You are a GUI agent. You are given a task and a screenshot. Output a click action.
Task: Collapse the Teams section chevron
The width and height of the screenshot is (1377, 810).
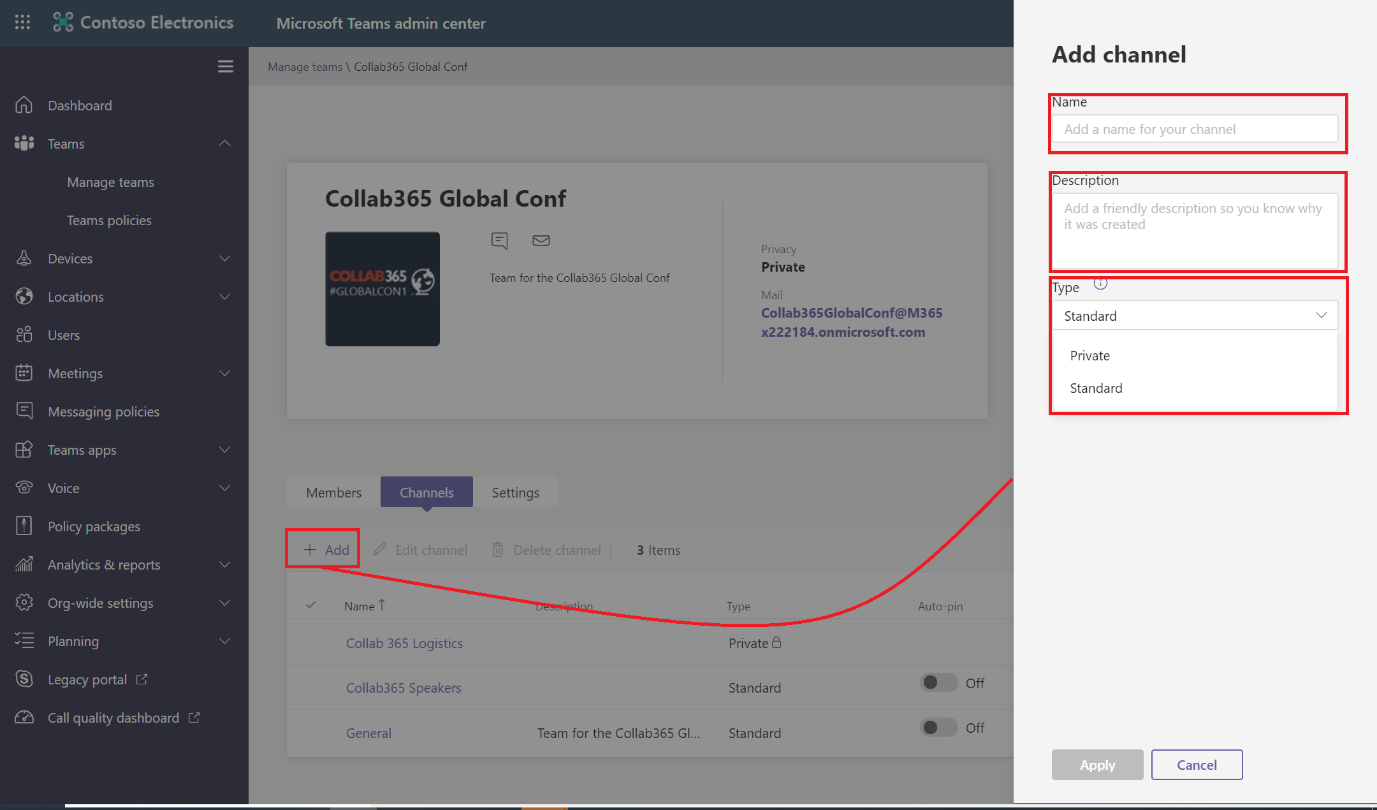pos(225,144)
